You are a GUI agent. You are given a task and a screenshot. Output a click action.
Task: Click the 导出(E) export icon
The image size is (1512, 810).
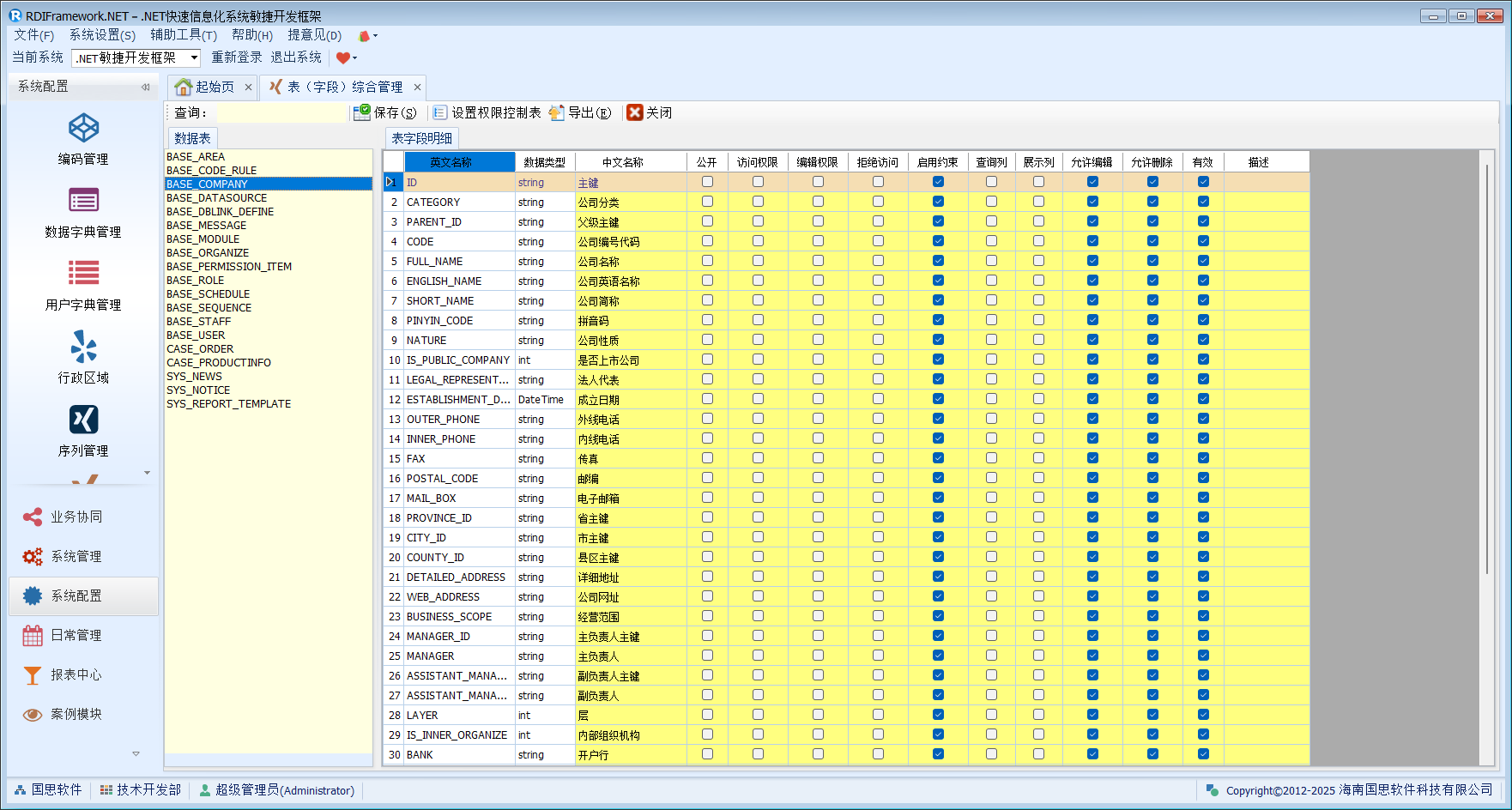point(556,112)
